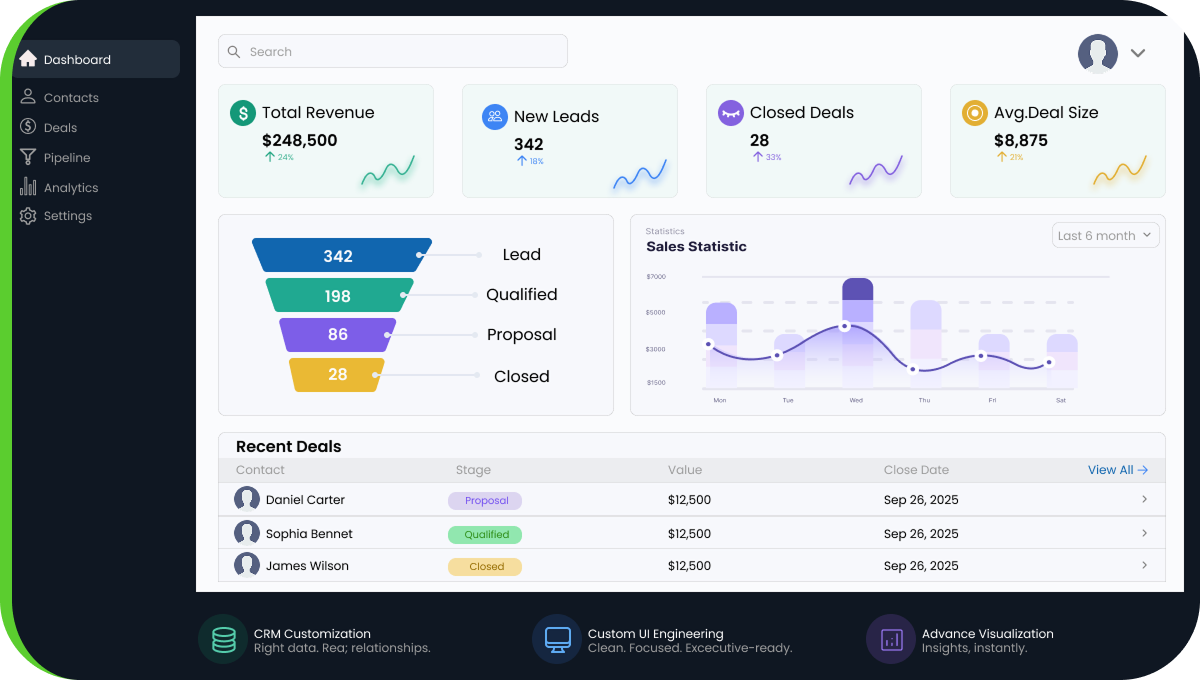
Task: Select the purple 86 Proposal funnel segment
Action: point(338,335)
